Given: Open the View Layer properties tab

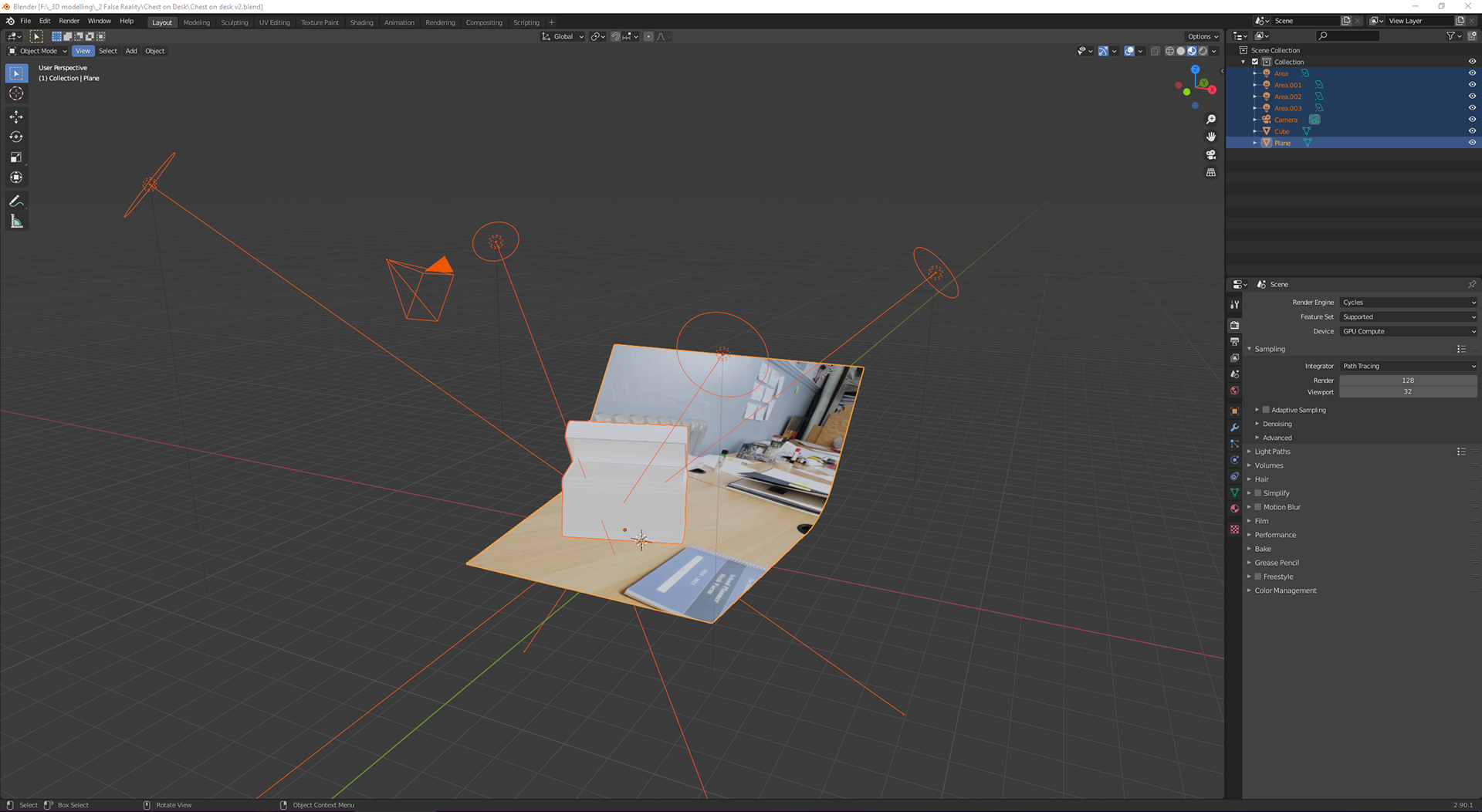Looking at the screenshot, I should (x=1234, y=358).
